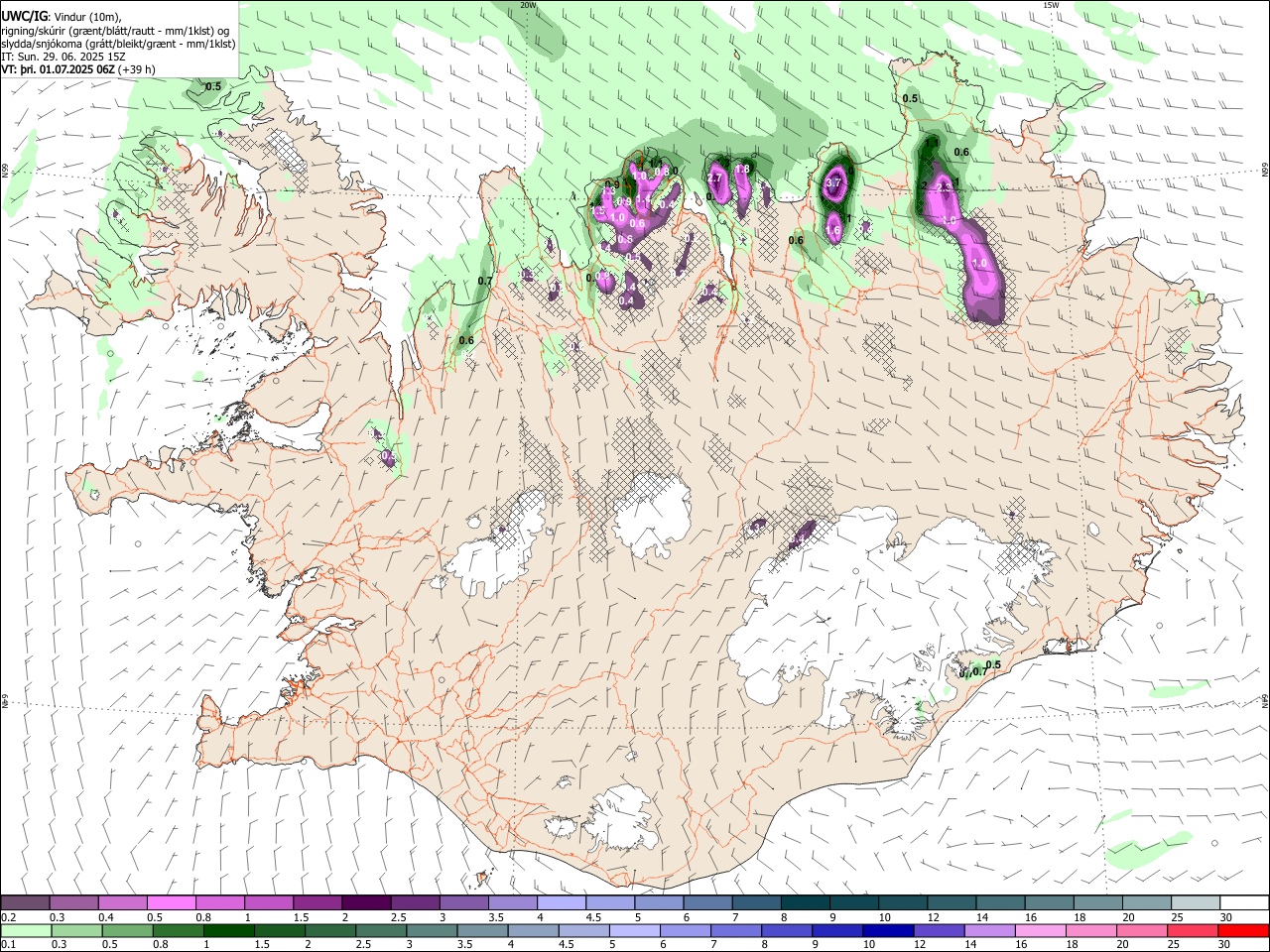Click the upper-row legend label 12
Screen dimensions: 1270x952
[934, 917]
